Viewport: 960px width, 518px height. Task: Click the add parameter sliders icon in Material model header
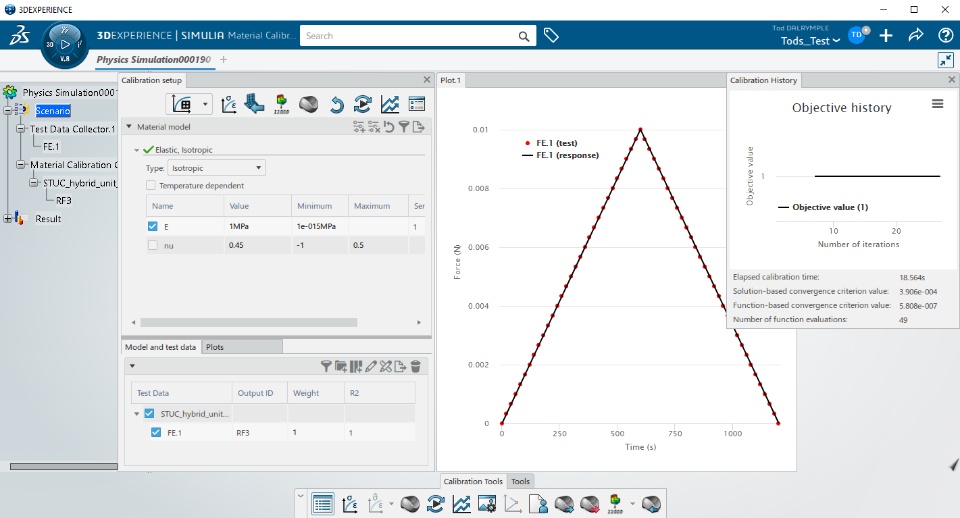pyautogui.click(x=359, y=127)
